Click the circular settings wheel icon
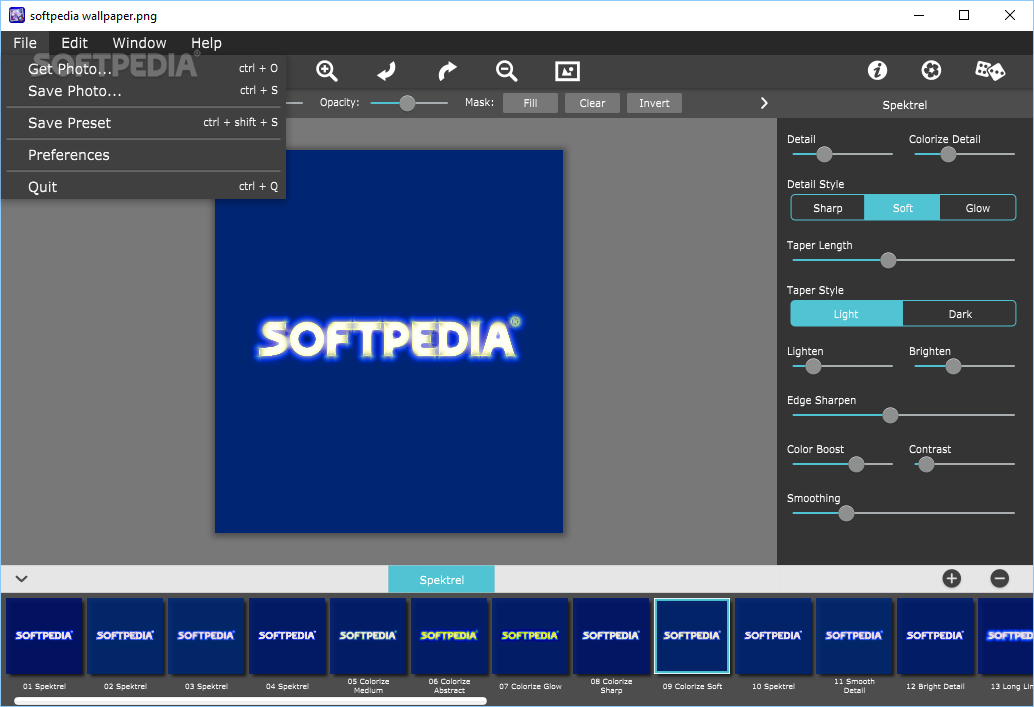This screenshot has width=1034, height=707. [x=931, y=70]
